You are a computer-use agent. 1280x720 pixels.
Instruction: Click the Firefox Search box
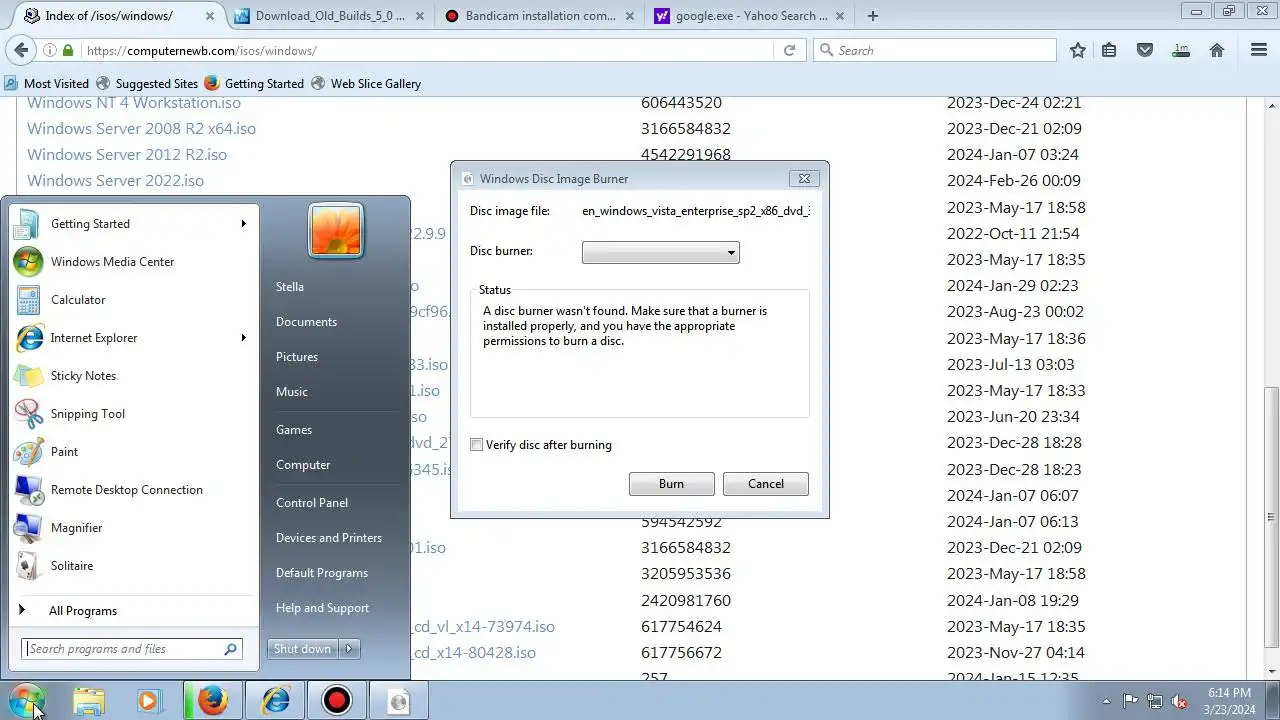(935, 50)
